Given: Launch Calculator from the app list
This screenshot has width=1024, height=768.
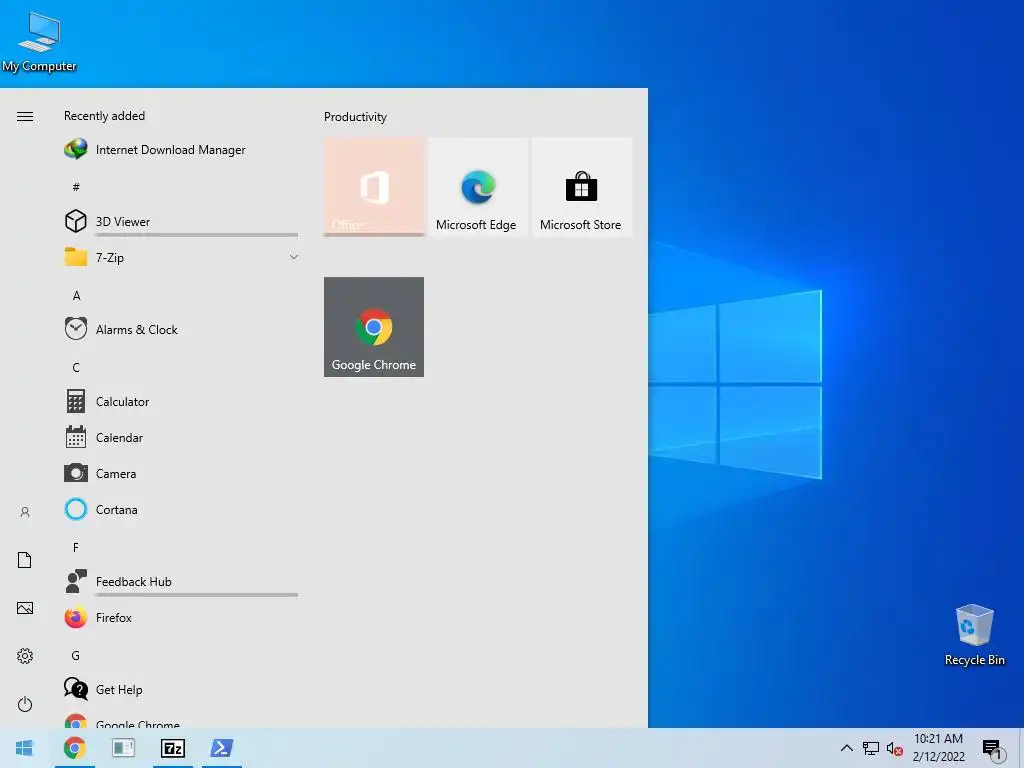Looking at the screenshot, I should [181, 401].
